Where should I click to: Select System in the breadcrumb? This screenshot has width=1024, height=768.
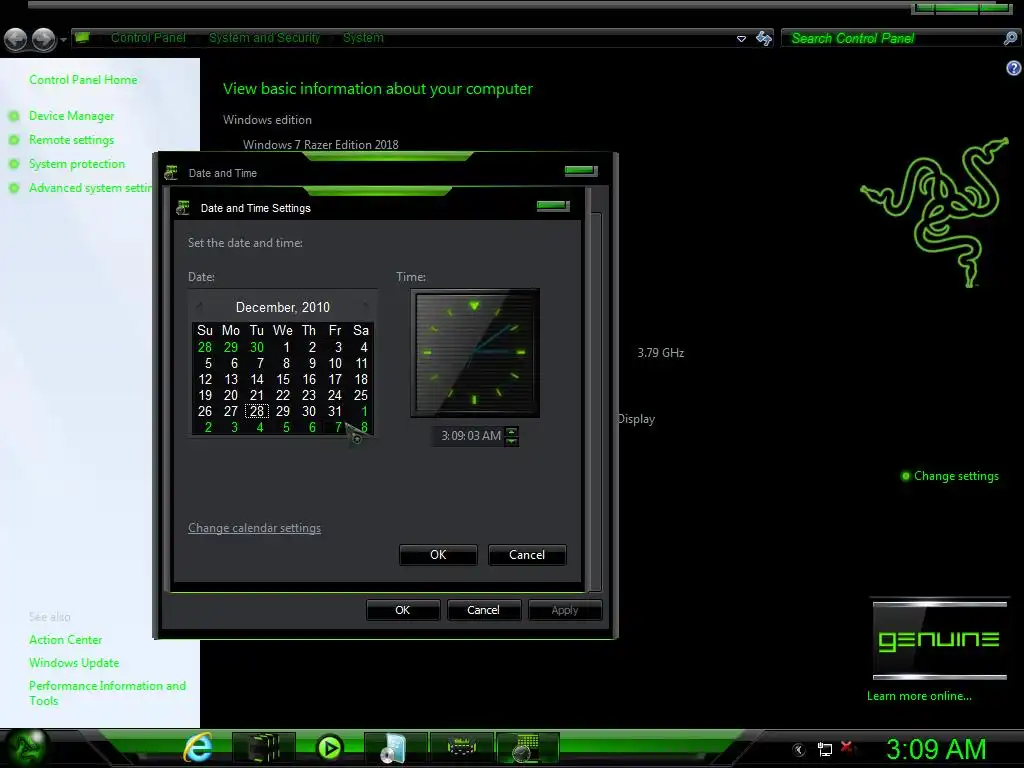click(363, 37)
